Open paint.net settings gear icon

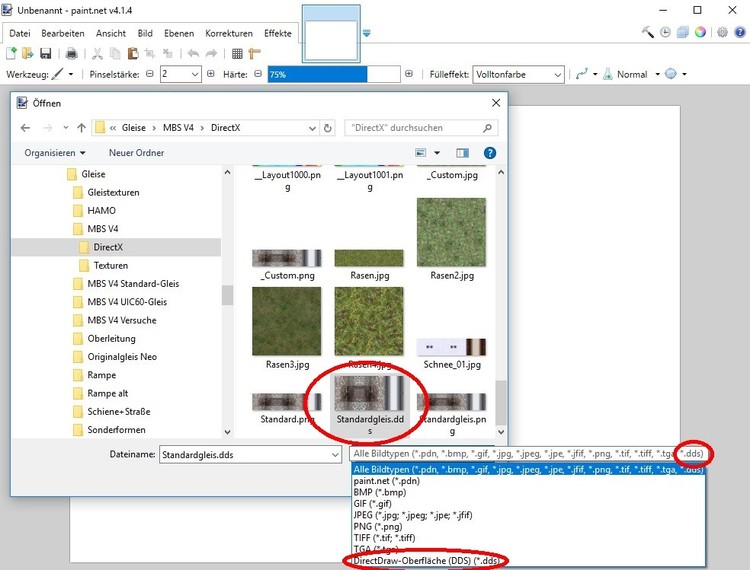click(722, 32)
